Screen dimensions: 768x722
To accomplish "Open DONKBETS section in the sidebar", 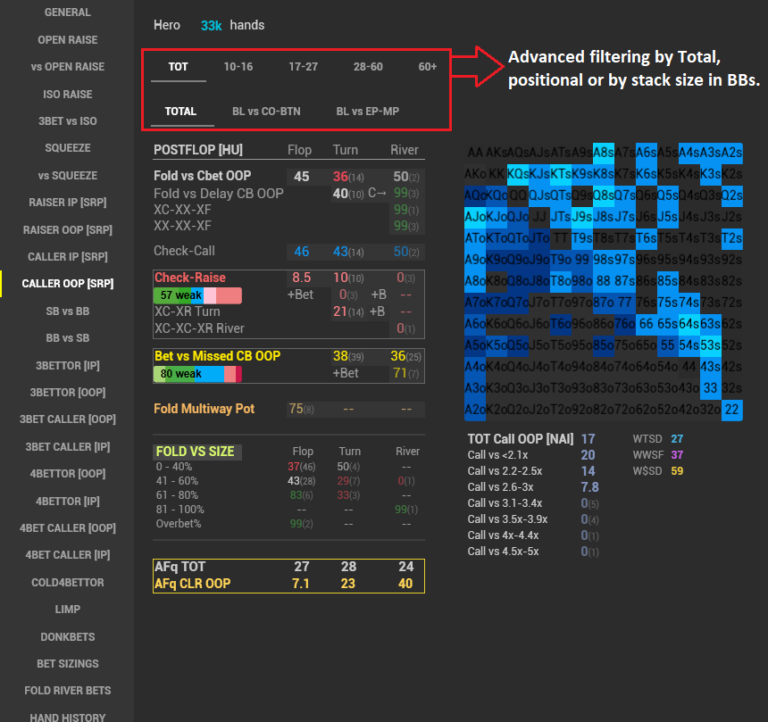I will click(x=67, y=636).
